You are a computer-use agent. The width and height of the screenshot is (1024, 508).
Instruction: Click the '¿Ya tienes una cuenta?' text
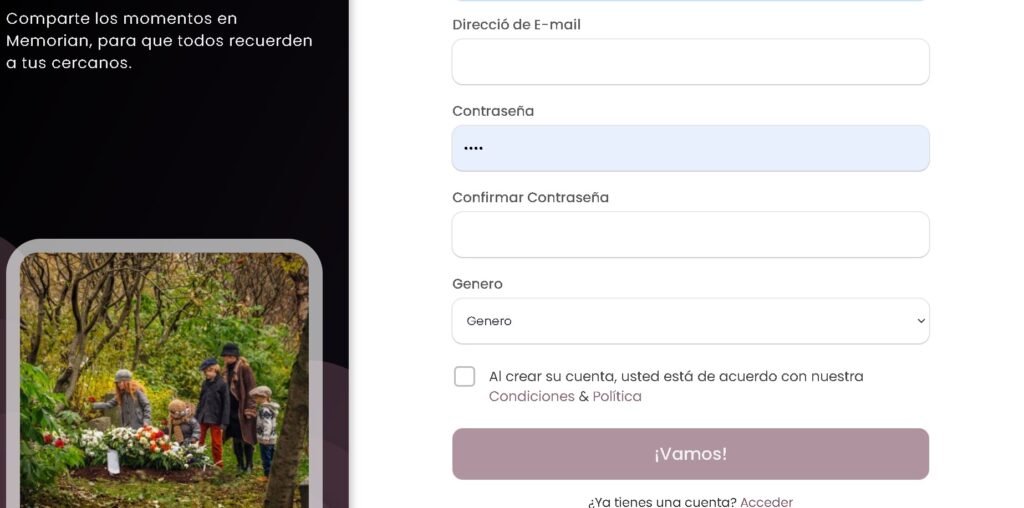click(662, 502)
